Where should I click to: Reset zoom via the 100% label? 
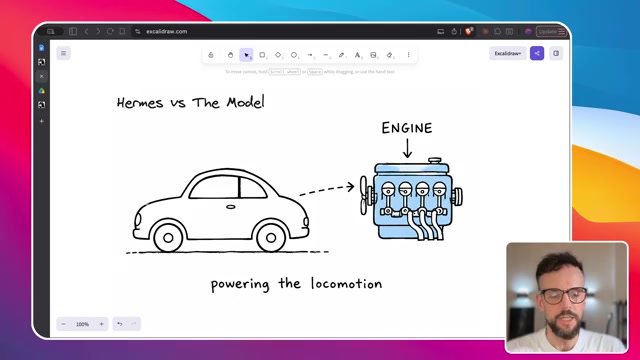point(82,324)
